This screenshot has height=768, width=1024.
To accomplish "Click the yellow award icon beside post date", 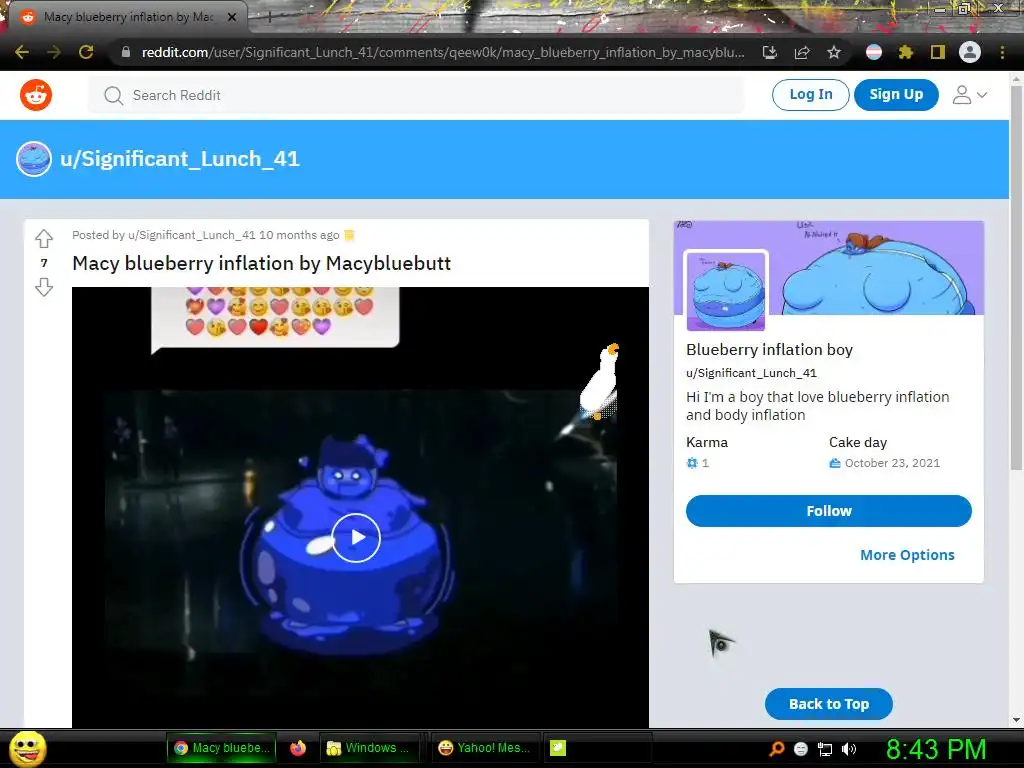I will pos(349,235).
